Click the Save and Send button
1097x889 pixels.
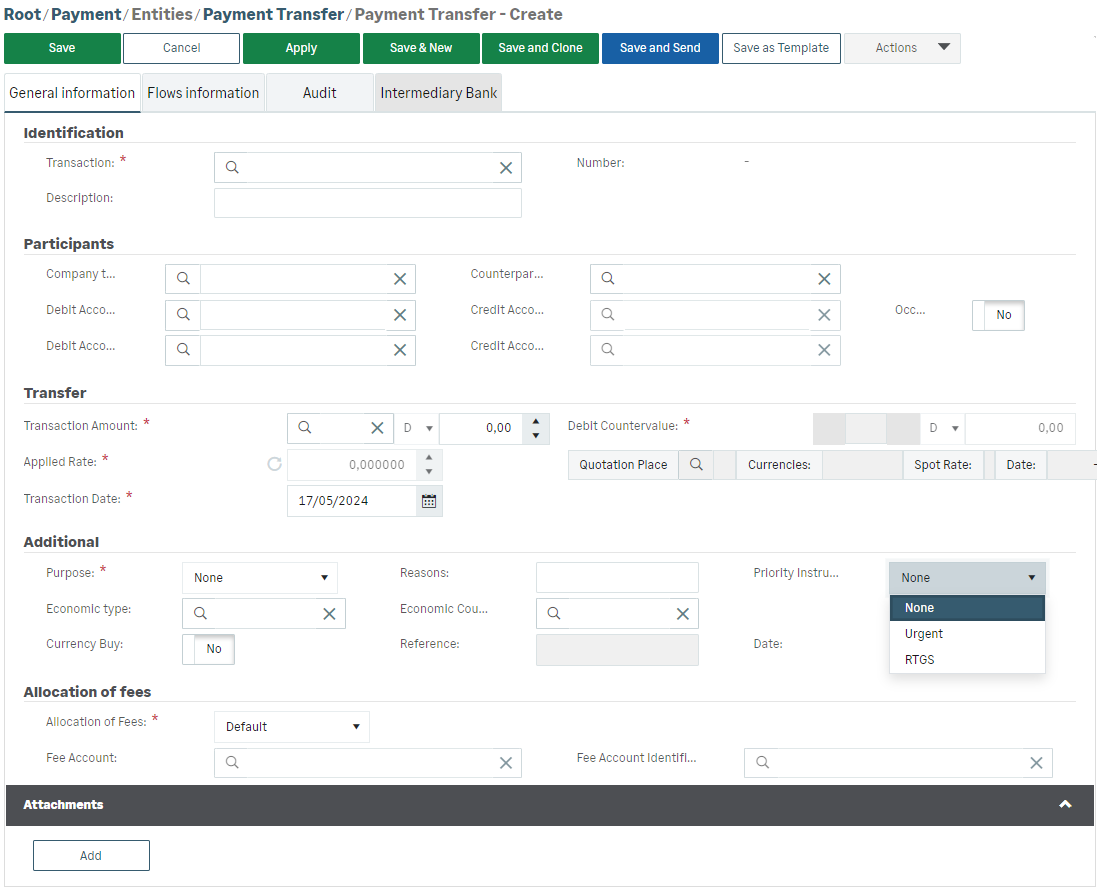[660, 48]
